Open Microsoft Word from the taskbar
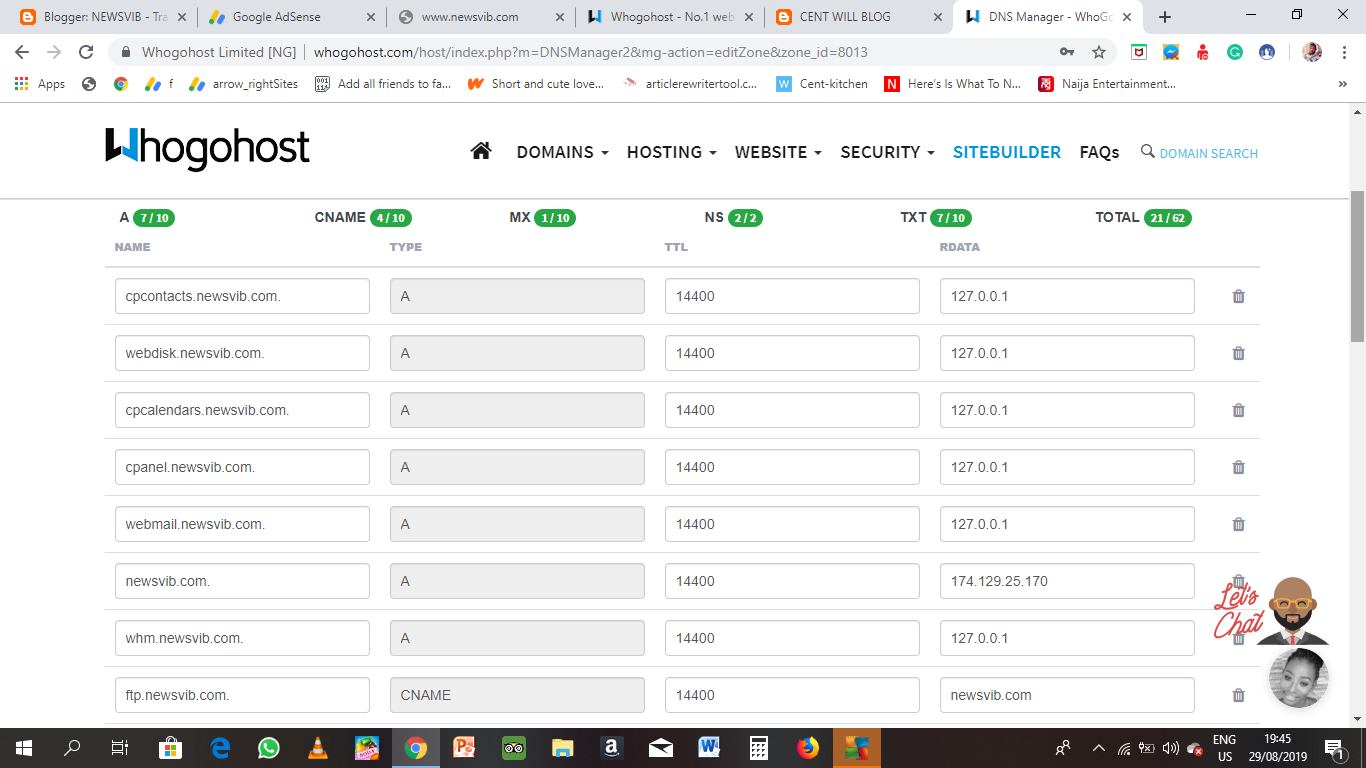This screenshot has width=1366, height=768. coord(710,747)
